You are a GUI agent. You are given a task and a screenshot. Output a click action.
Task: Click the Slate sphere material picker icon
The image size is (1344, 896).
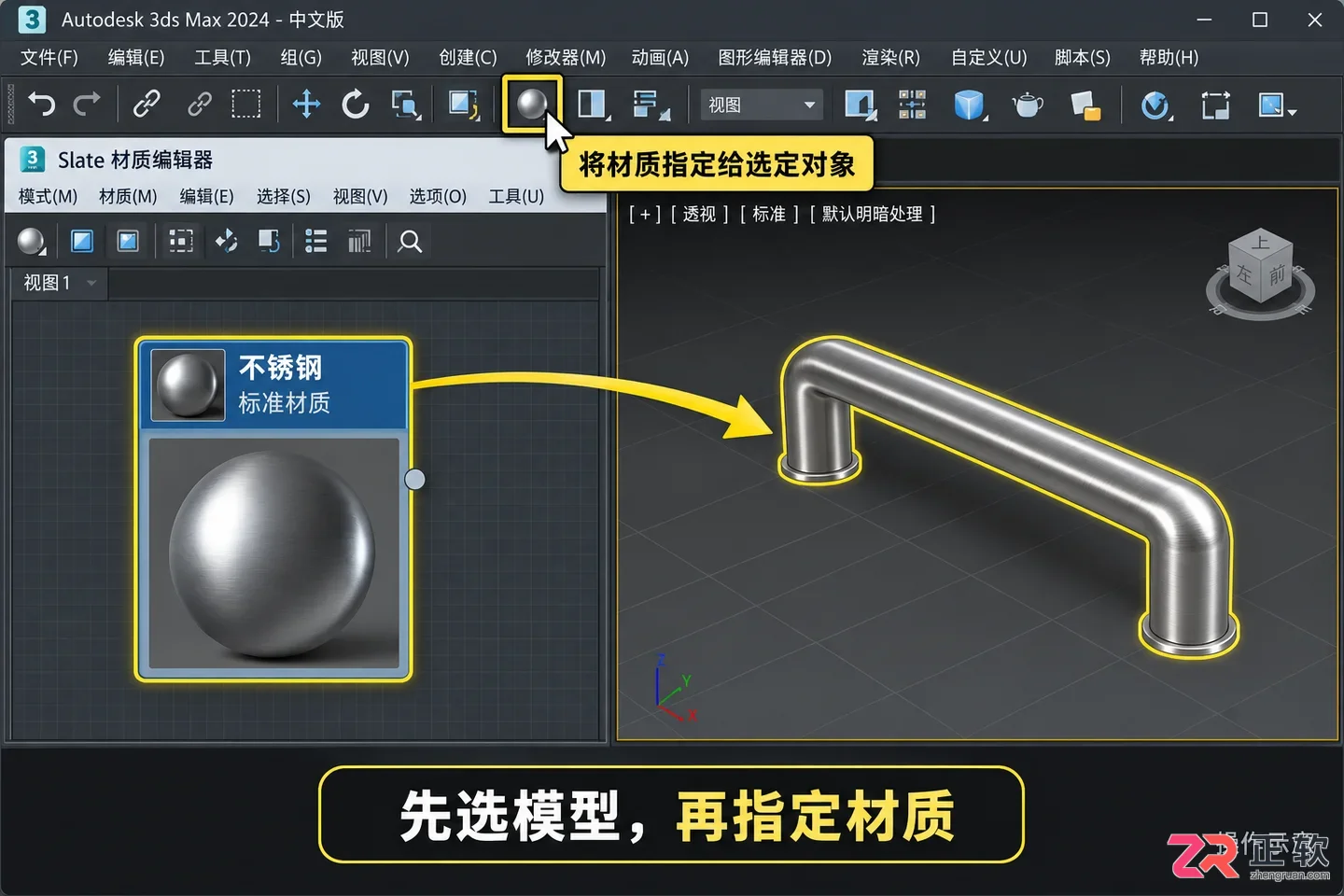32,242
